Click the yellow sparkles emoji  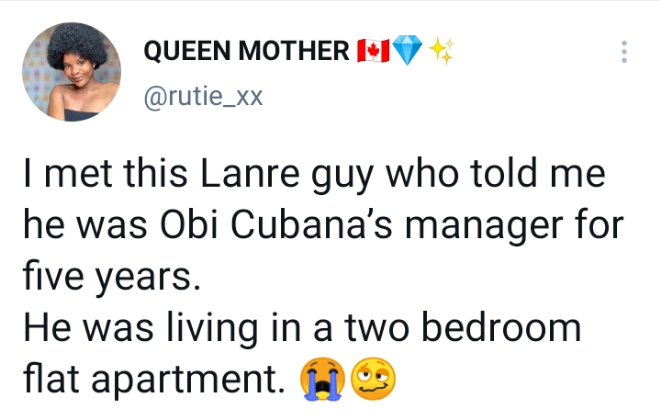(440, 50)
